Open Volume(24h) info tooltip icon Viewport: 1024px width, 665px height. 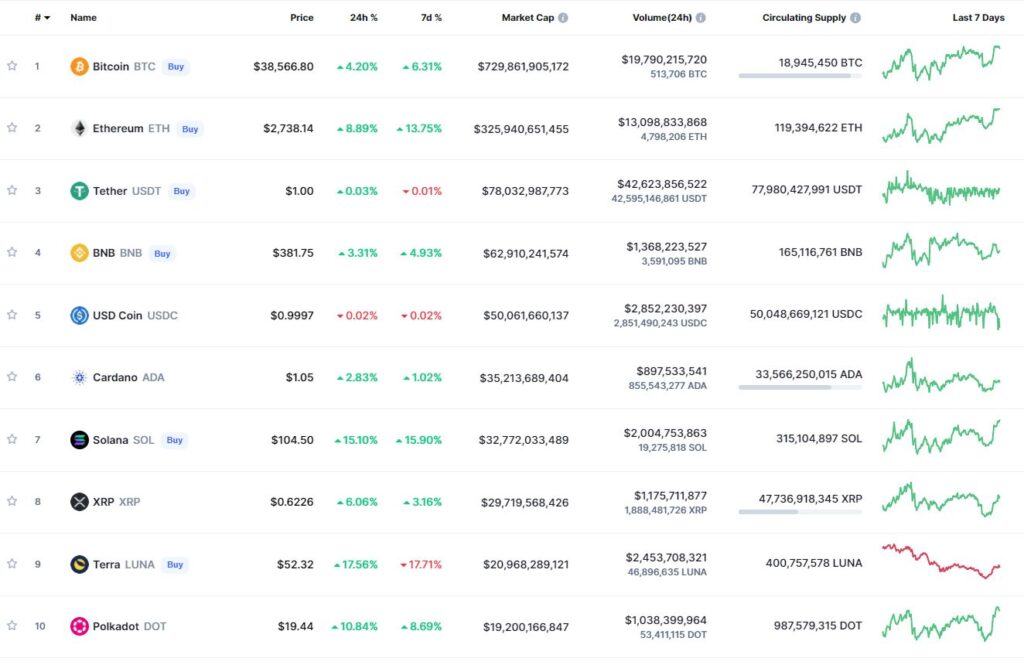click(701, 18)
